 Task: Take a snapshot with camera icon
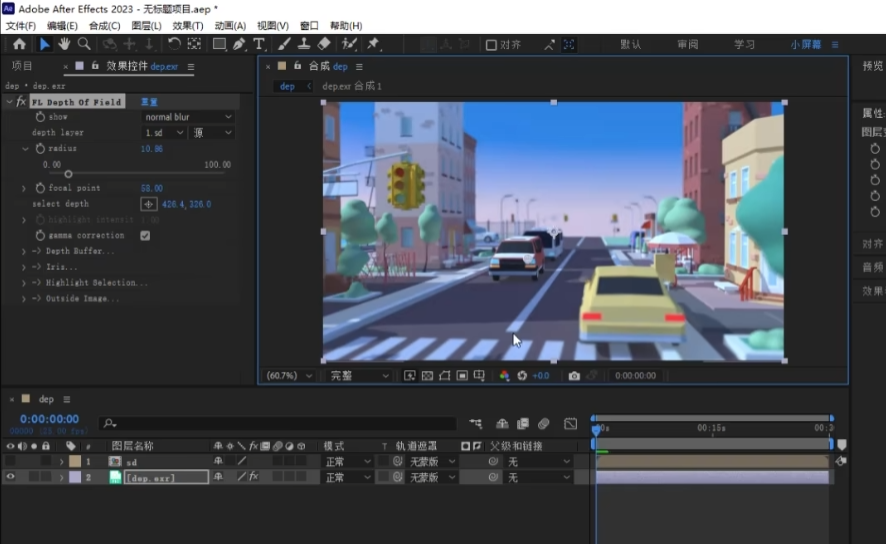point(574,376)
